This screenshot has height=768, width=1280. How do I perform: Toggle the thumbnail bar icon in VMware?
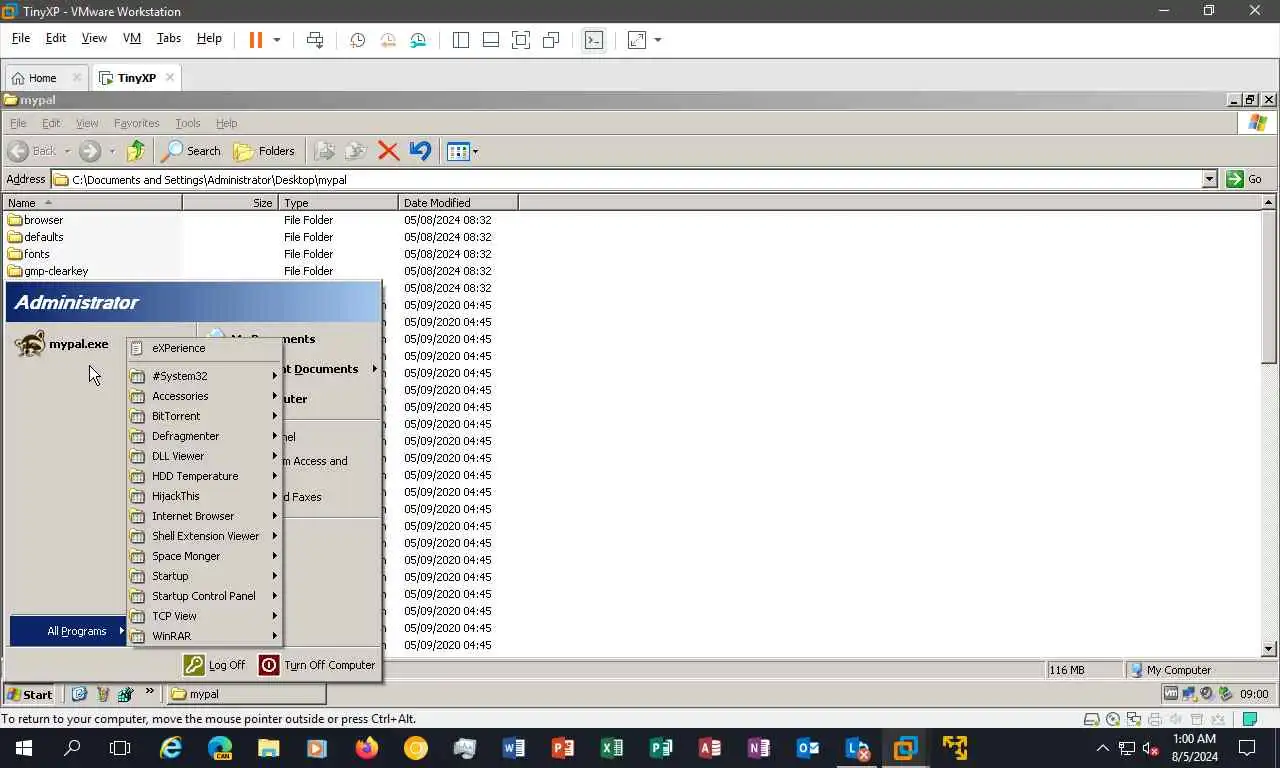[491, 40]
